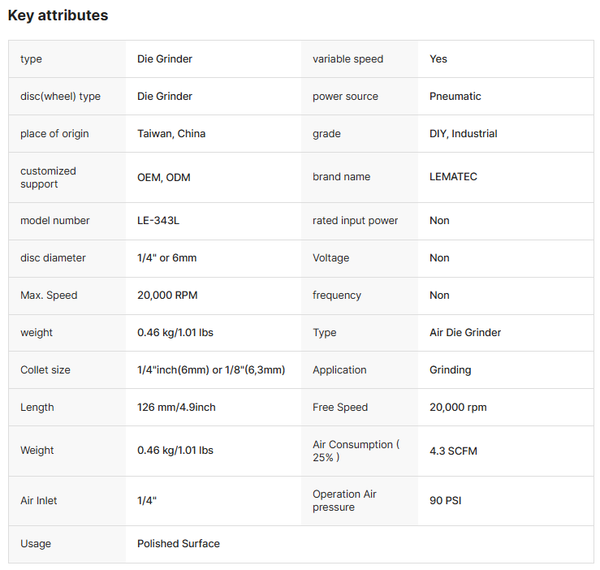The width and height of the screenshot is (600, 570).
Task: Select the DIY, Industrial grade value
Action: tap(463, 134)
